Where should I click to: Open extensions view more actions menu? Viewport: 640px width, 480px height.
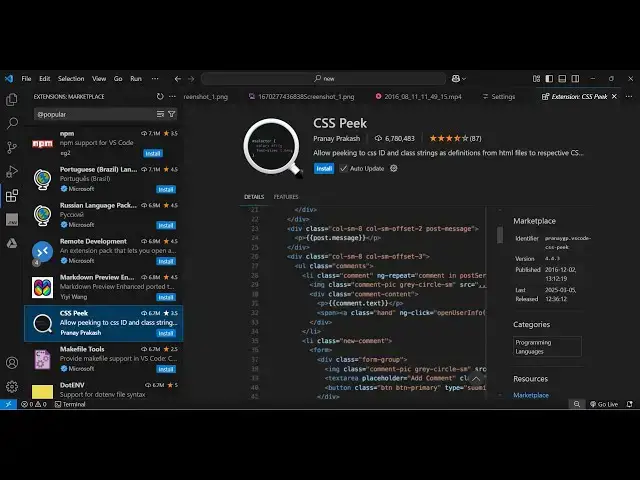coord(172,96)
